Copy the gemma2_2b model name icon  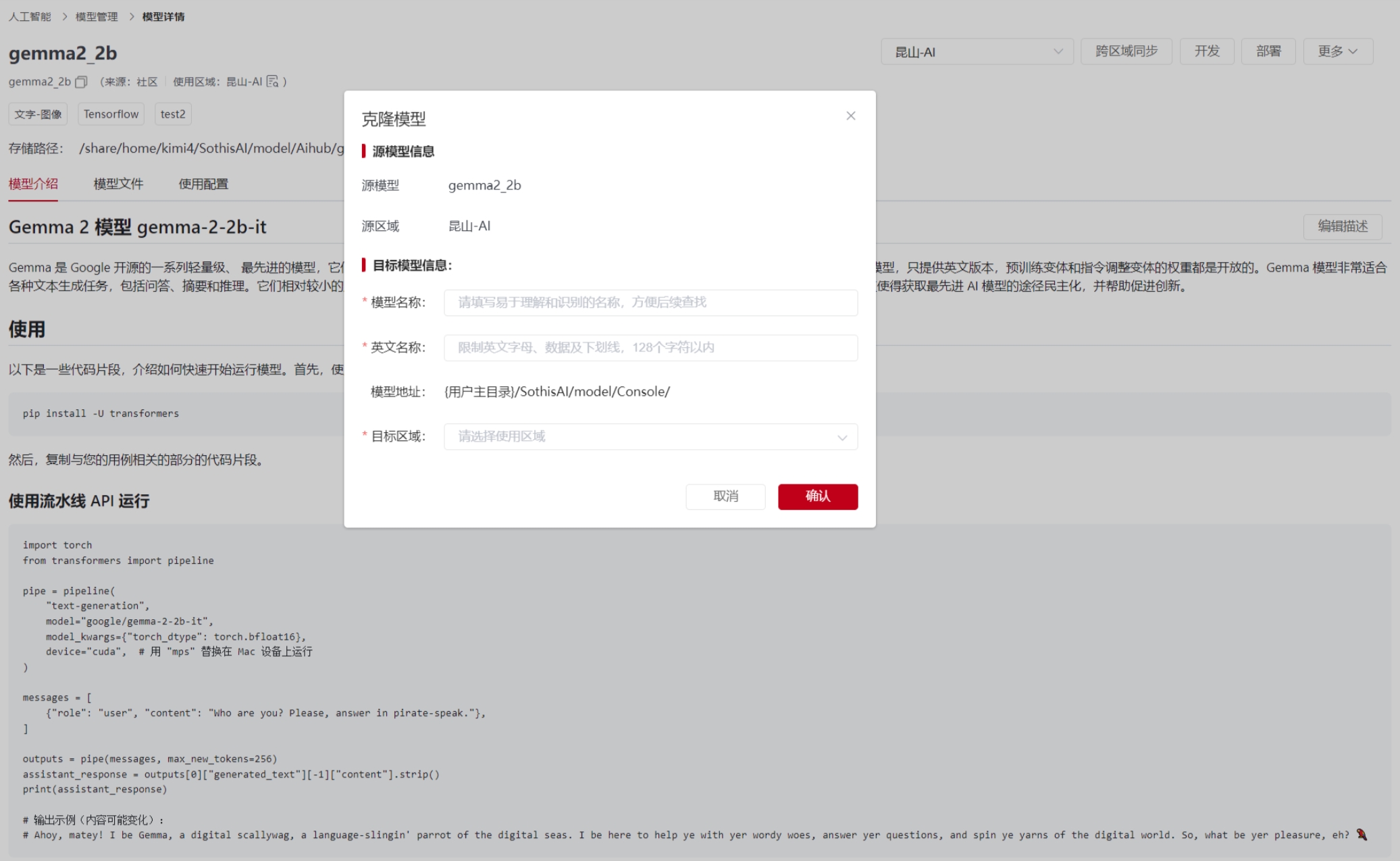[81, 82]
